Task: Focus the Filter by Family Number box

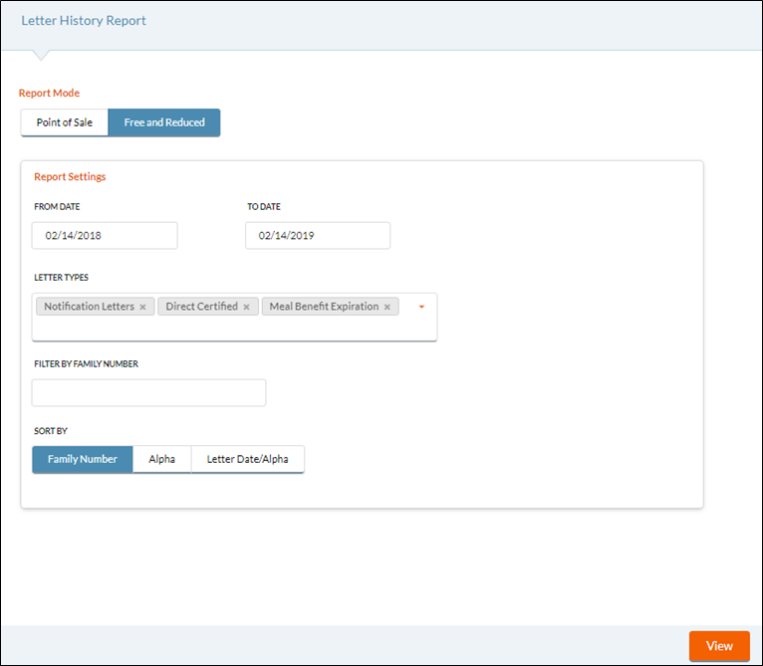Action: point(149,393)
